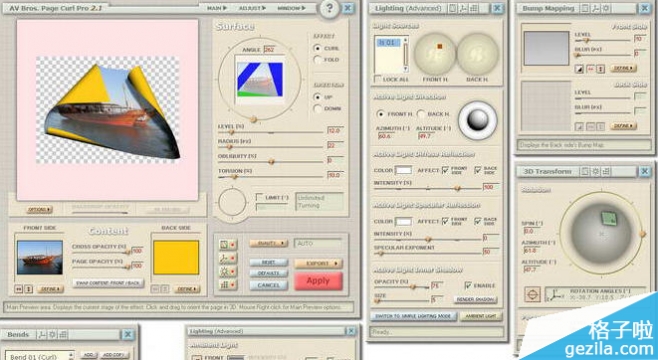Open the Main menu in the title bar
The image size is (658, 360).
(217, 8)
